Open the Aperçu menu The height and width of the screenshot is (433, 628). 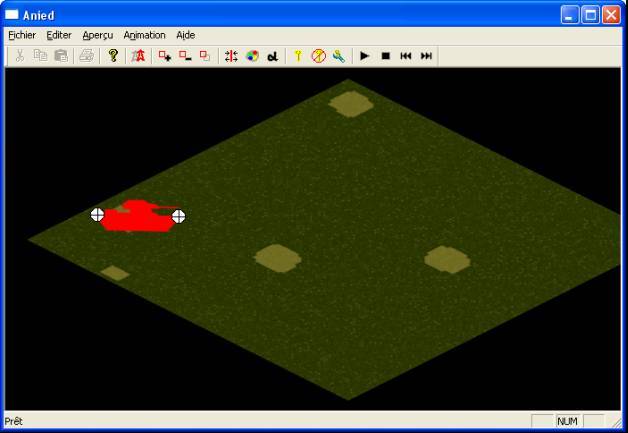click(x=98, y=35)
